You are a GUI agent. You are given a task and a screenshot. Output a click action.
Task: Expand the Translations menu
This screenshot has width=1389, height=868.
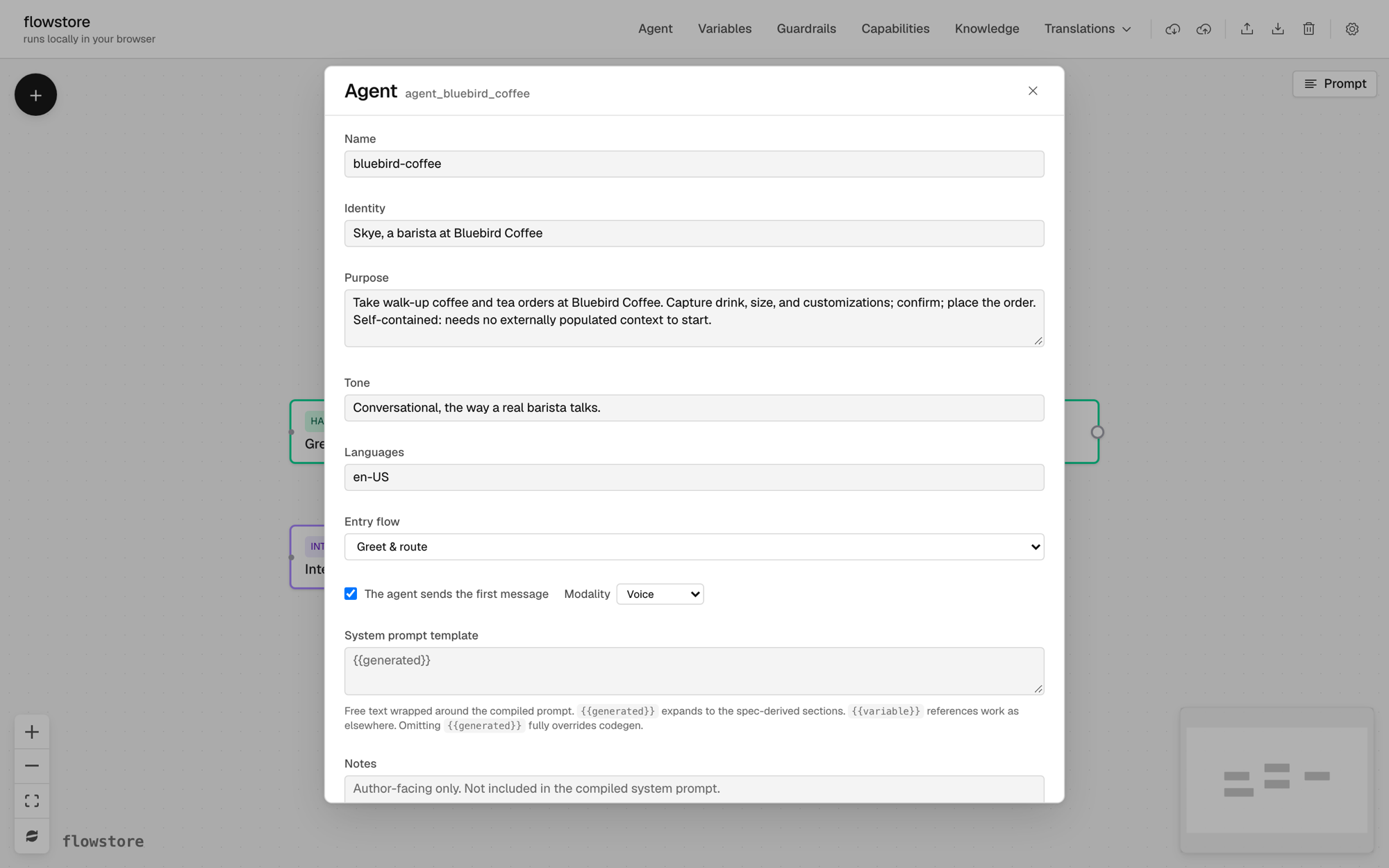pos(1088,29)
